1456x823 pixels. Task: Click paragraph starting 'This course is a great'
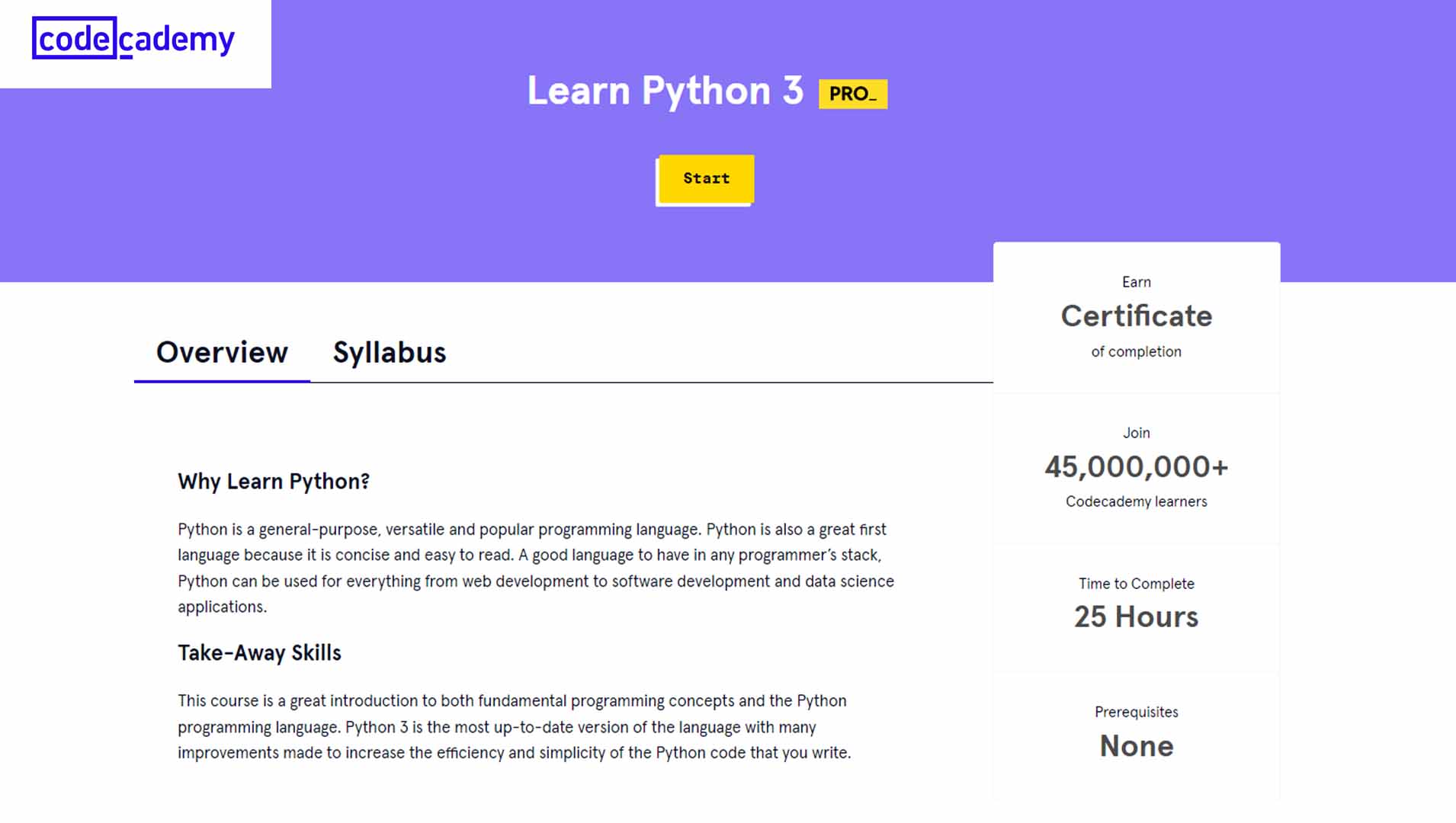coord(515,726)
